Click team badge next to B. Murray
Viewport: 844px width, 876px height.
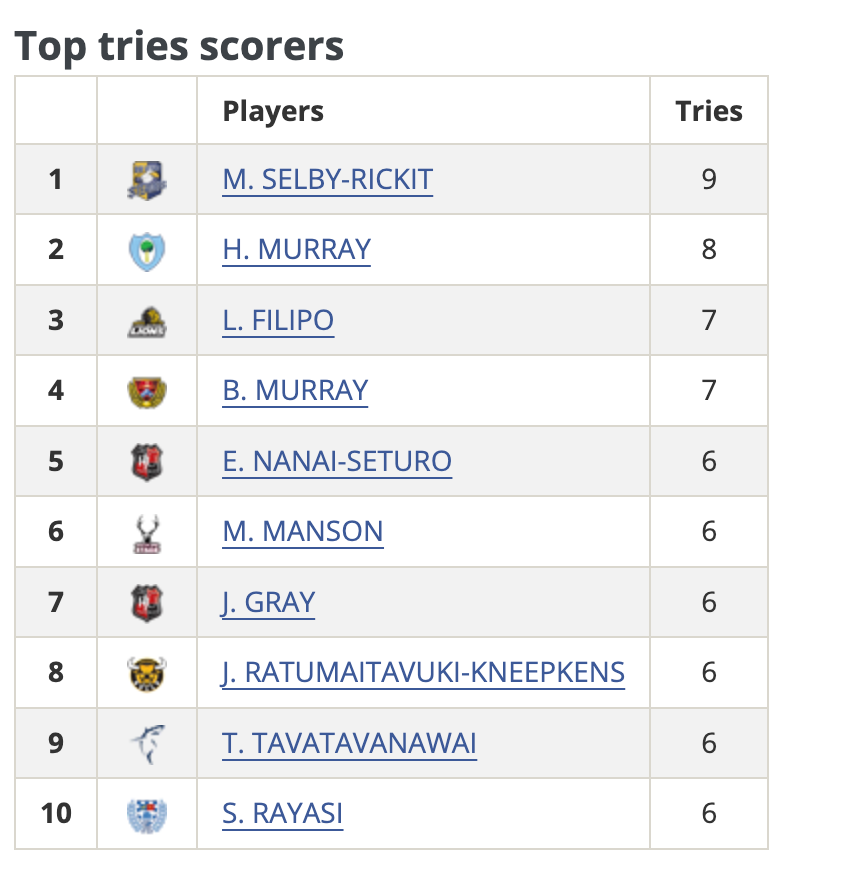[148, 391]
